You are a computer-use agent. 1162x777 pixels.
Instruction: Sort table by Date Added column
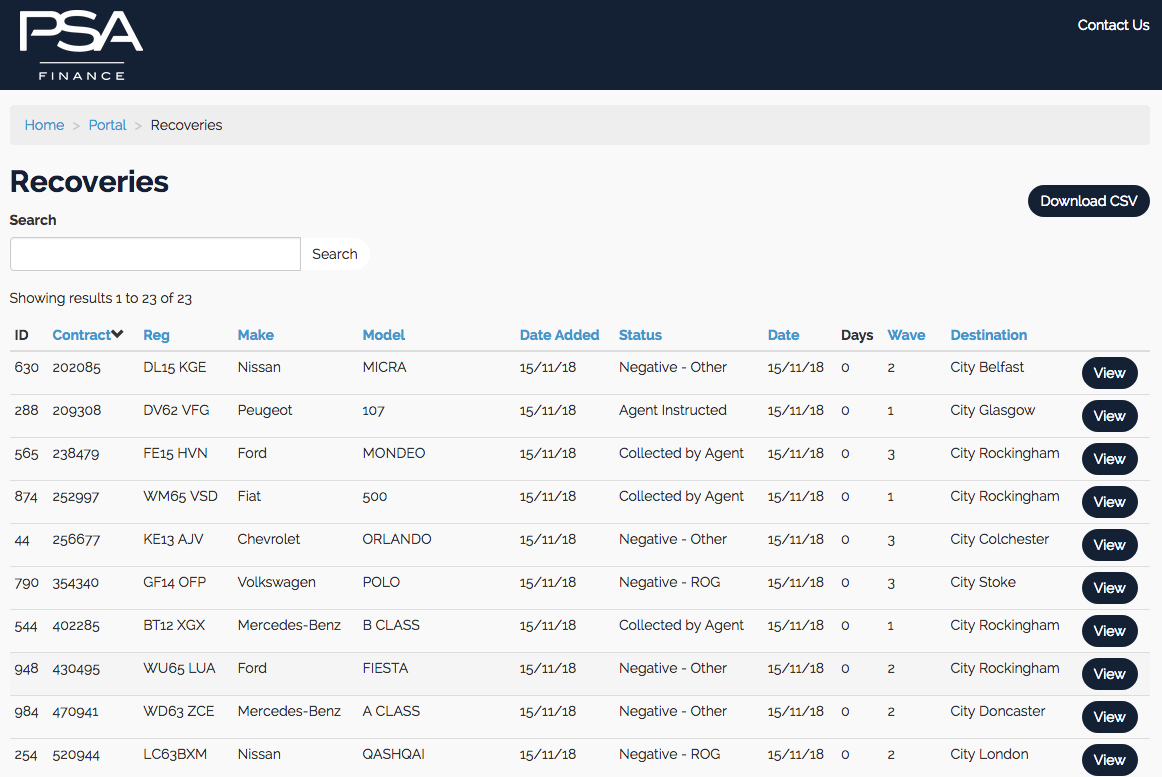[x=560, y=335]
